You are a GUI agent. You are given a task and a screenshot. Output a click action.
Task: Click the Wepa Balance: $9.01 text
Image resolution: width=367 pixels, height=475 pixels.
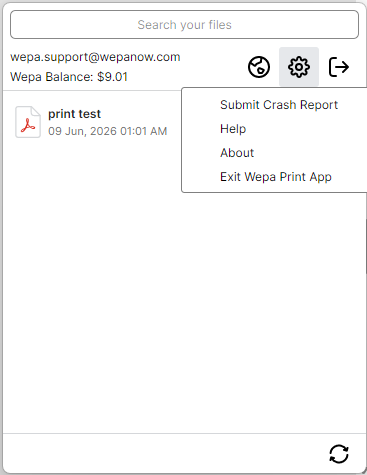pyautogui.click(x=69, y=77)
